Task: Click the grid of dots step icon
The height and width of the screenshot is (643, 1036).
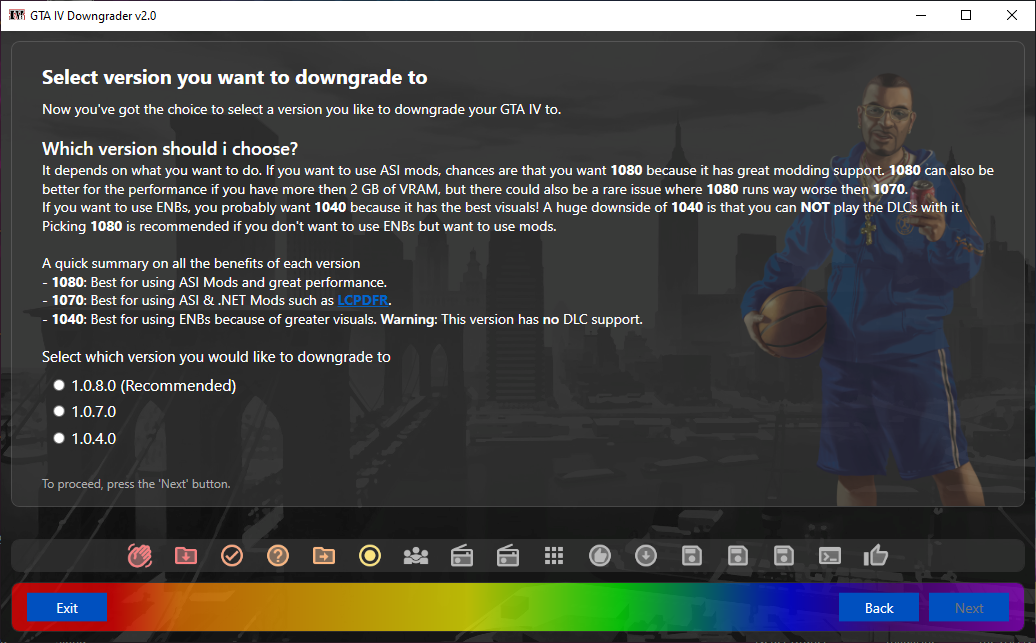Action: (x=554, y=556)
